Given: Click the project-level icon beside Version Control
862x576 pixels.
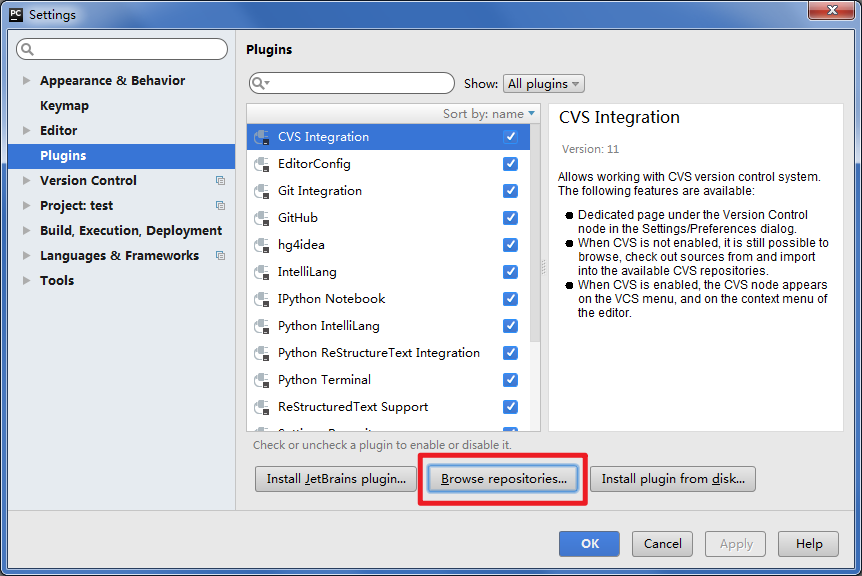Looking at the screenshot, I should (x=220, y=180).
